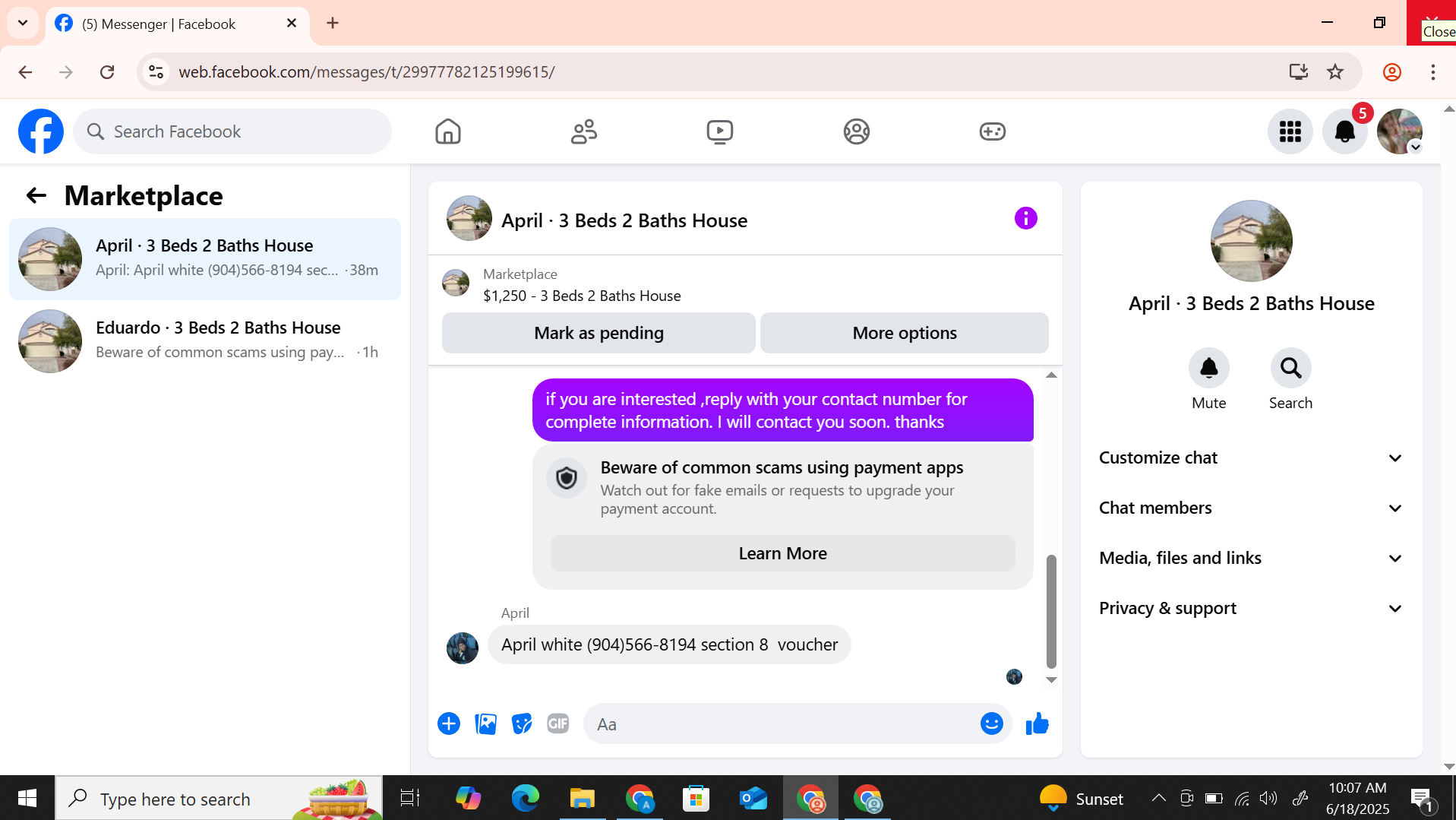
Task: Click the message text box labeled Aa
Action: [x=782, y=724]
